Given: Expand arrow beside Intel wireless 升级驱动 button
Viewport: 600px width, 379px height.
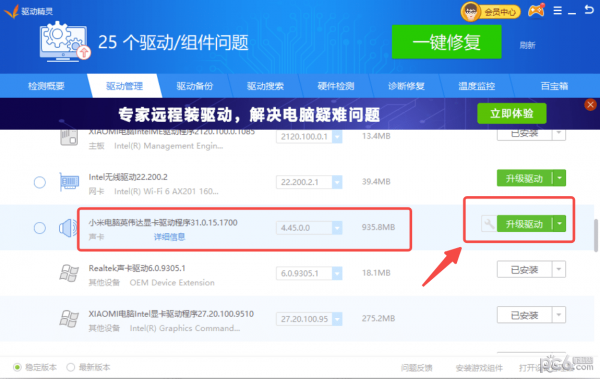Looking at the screenshot, I should [x=559, y=178].
